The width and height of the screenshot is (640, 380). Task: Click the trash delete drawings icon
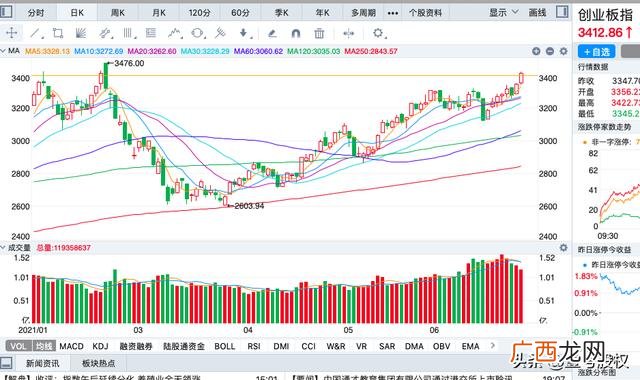pos(319,33)
